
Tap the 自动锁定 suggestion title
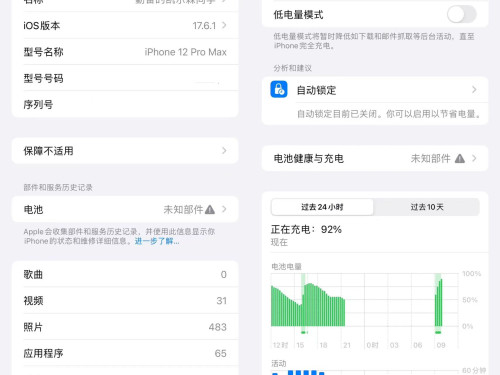tap(316, 90)
